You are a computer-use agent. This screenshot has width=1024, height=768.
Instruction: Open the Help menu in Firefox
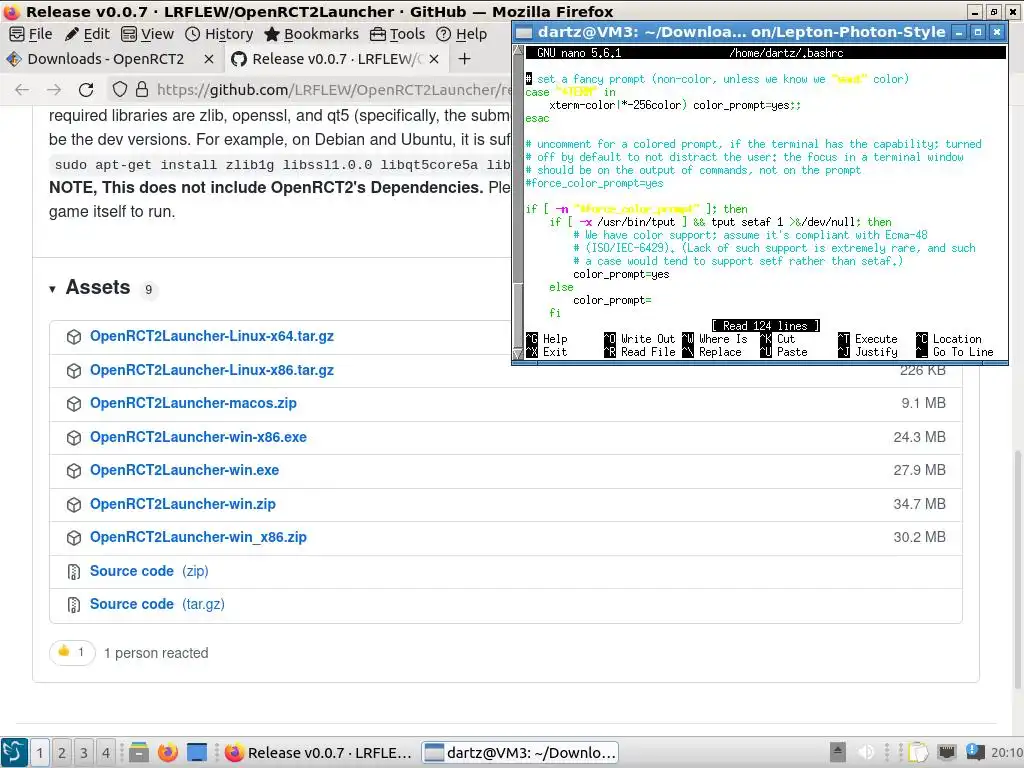click(461, 34)
